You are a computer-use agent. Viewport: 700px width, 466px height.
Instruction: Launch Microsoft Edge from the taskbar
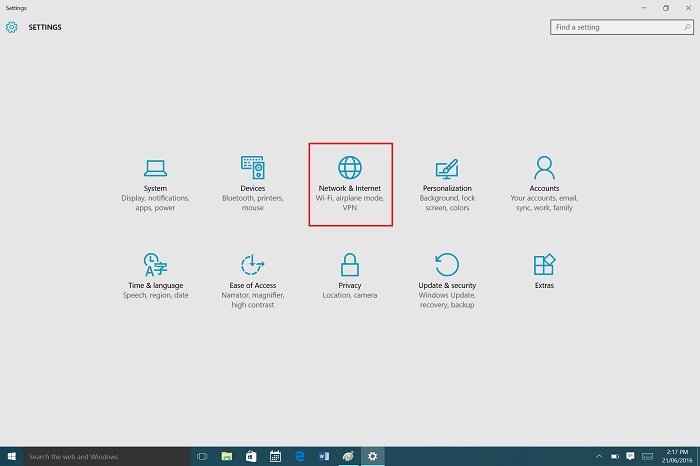(x=300, y=456)
